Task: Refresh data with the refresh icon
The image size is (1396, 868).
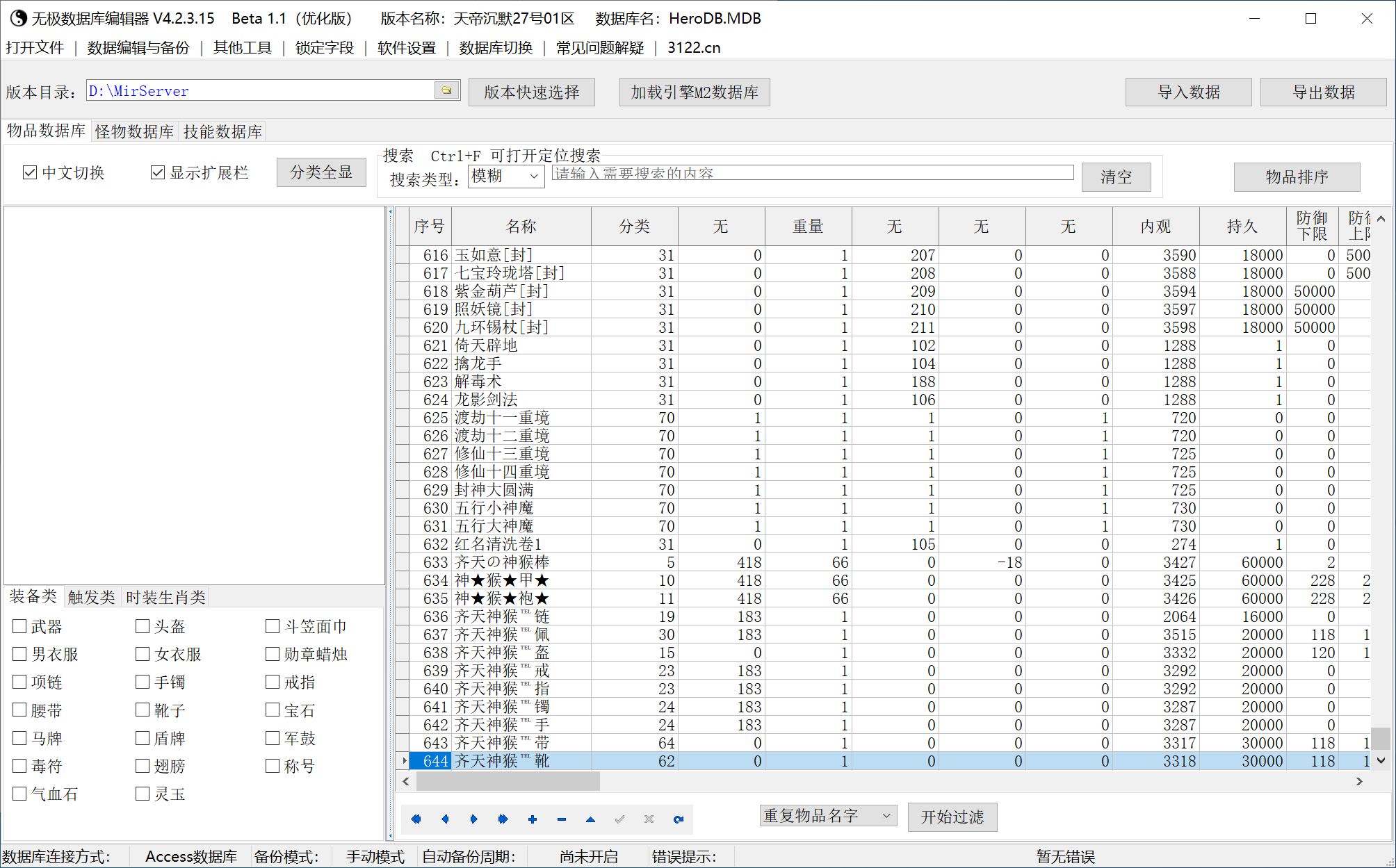Action: click(x=679, y=819)
